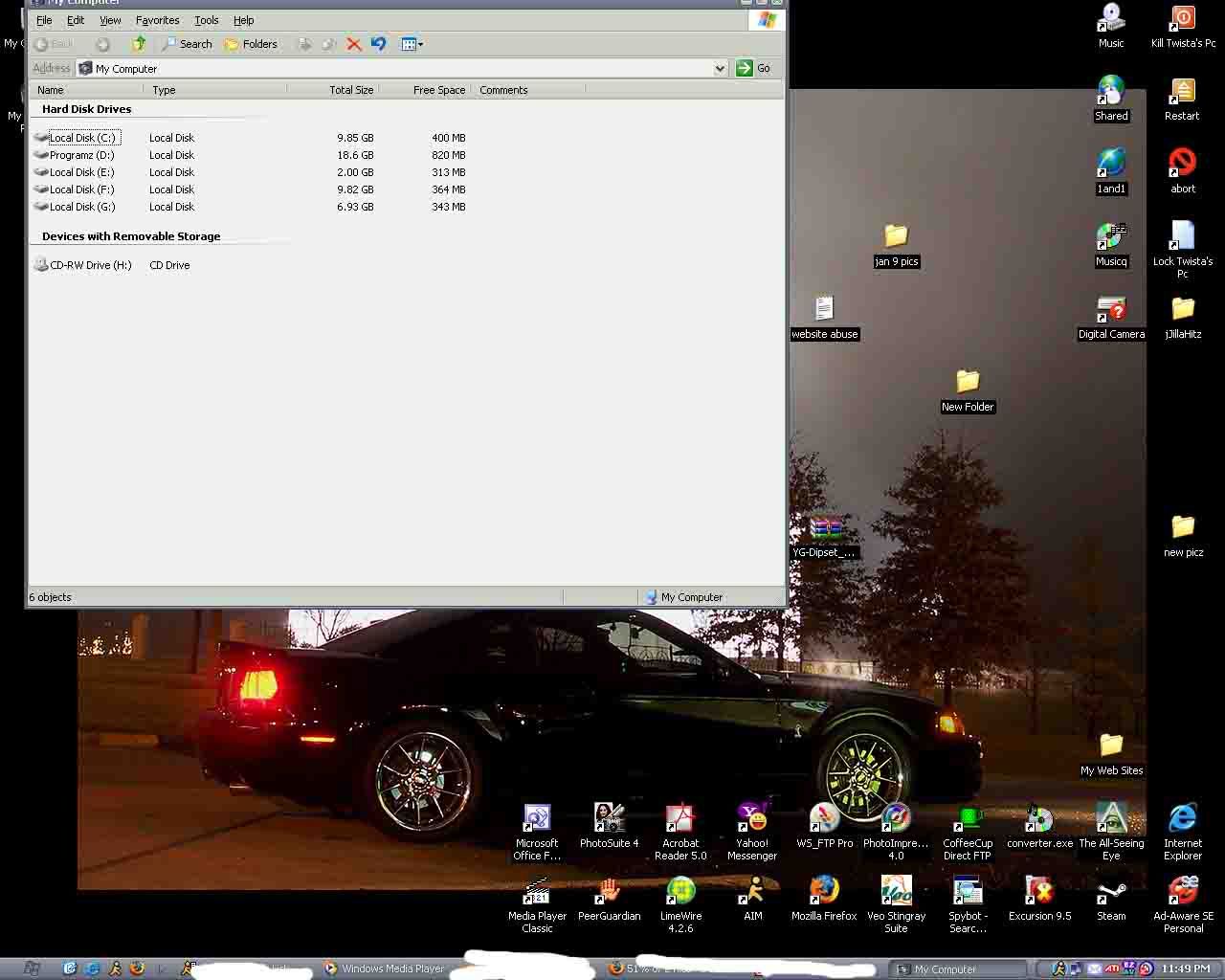Click the Free Space column header
This screenshot has height=980, width=1225.
pyautogui.click(x=438, y=90)
